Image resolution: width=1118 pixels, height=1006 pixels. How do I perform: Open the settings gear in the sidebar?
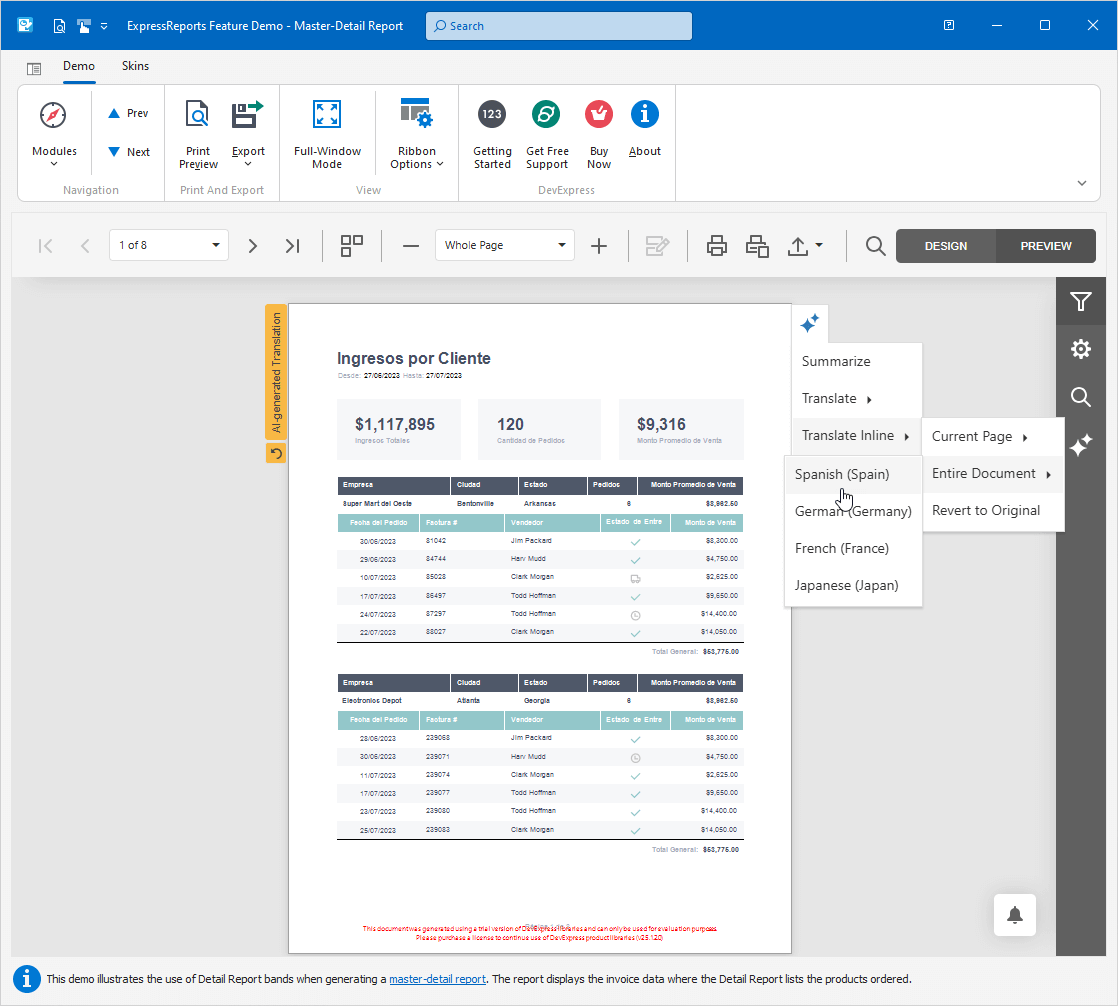(1081, 349)
